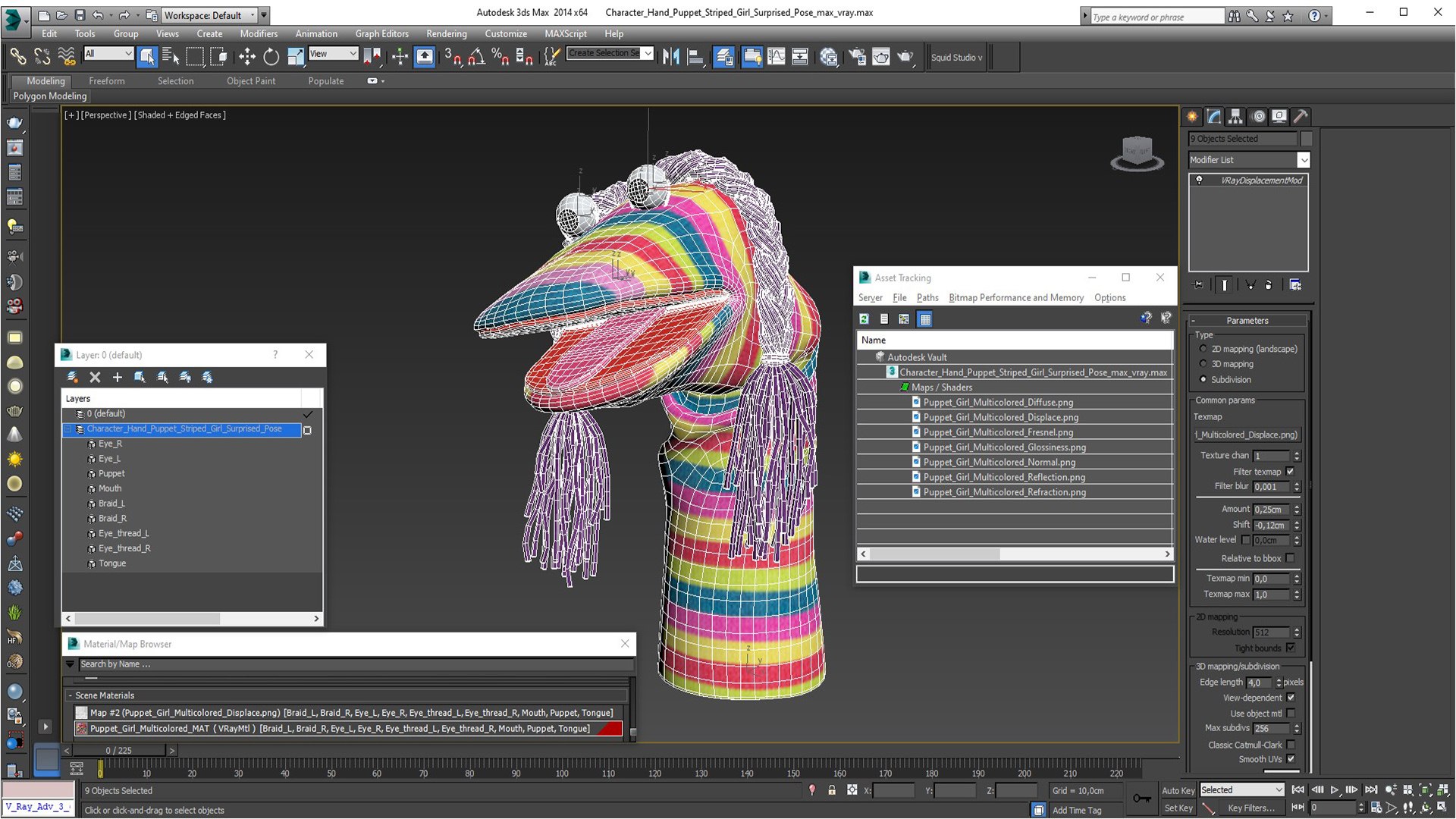Image resolution: width=1456 pixels, height=819 pixels.
Task: Select the Rotate transform tool
Action: coord(271,56)
